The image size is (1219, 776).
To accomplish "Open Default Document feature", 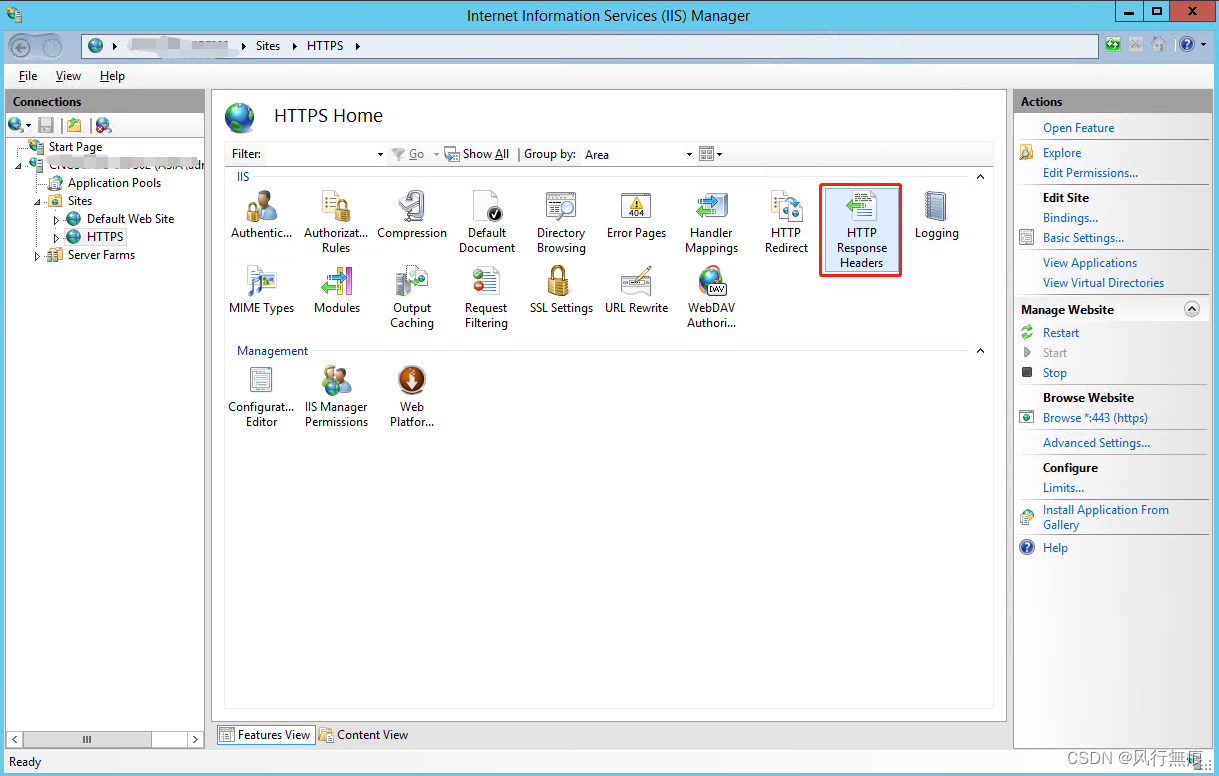I will tap(487, 222).
